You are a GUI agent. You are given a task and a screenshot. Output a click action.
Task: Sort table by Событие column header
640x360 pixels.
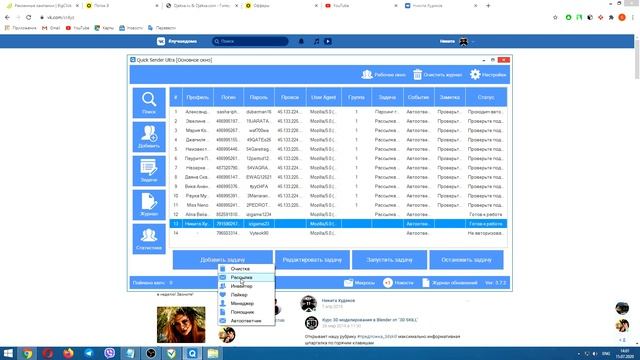418,97
